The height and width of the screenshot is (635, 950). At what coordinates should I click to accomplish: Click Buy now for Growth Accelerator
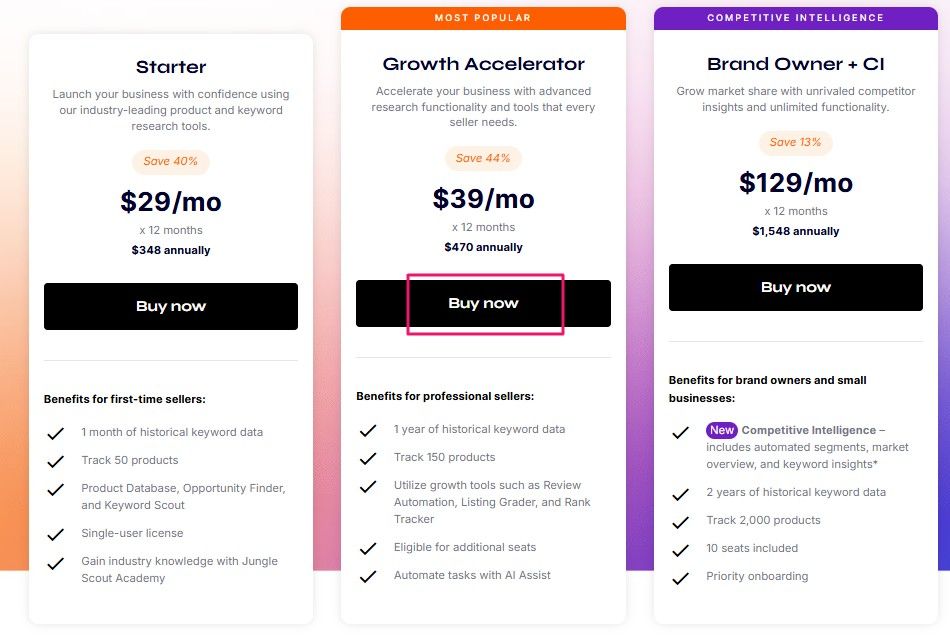pos(483,303)
